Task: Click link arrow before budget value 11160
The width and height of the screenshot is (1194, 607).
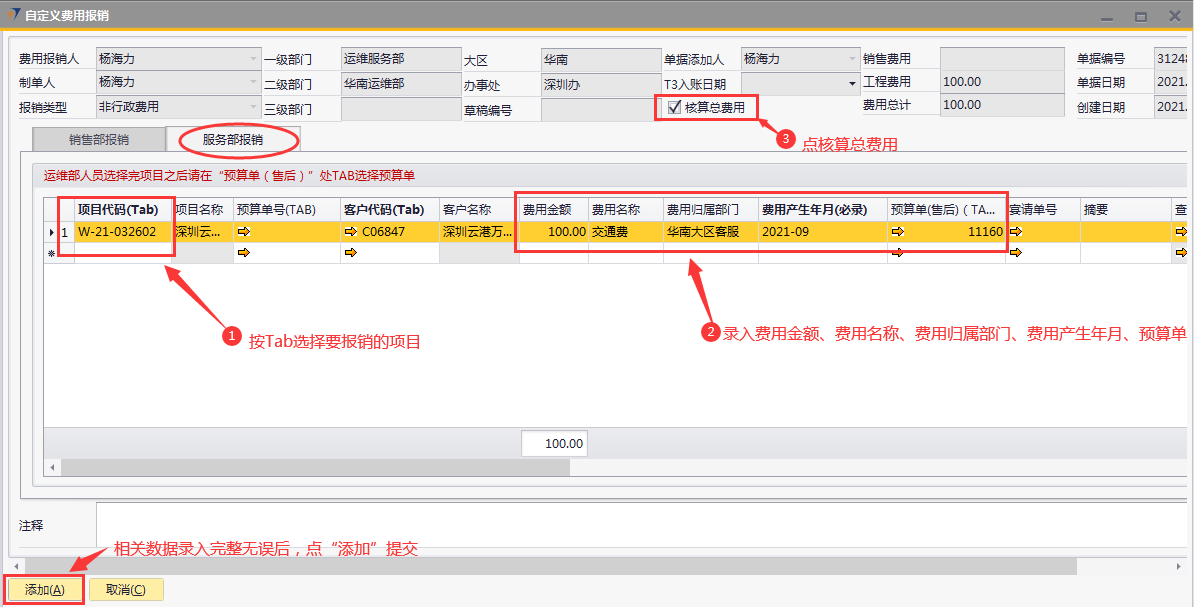Action: (x=898, y=232)
